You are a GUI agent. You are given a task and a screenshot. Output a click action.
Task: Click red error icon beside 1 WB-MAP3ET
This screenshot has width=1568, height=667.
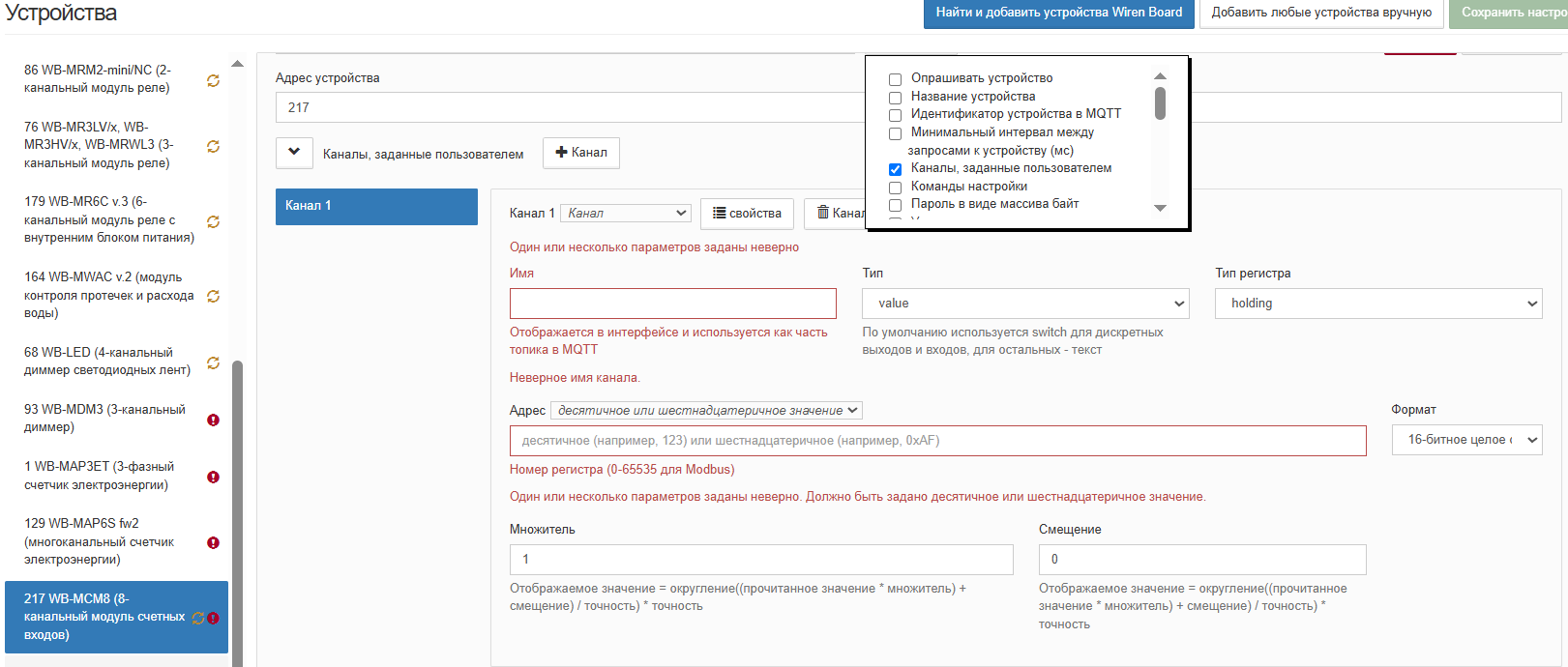(x=213, y=478)
